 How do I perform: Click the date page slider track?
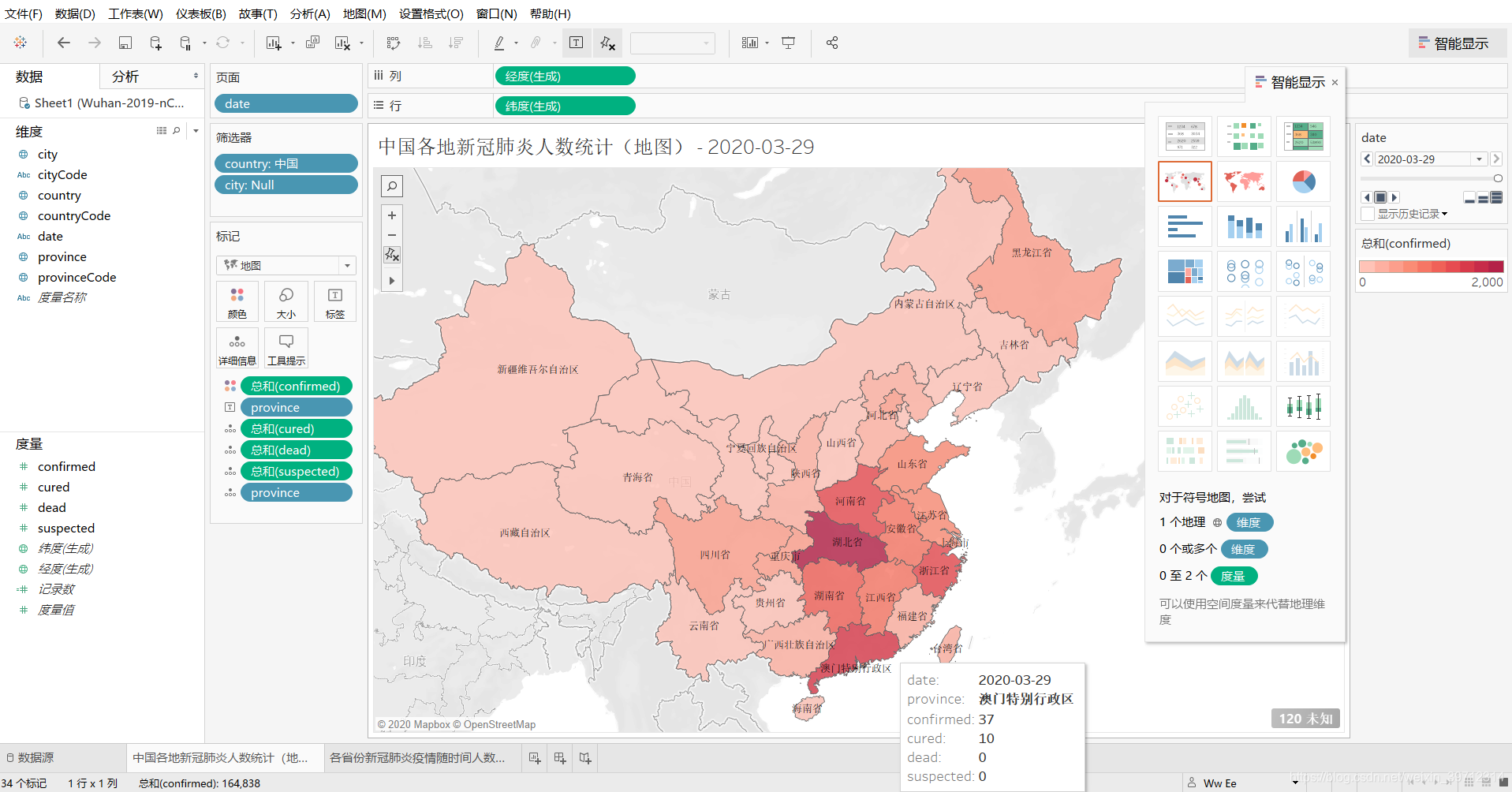coord(1429,178)
